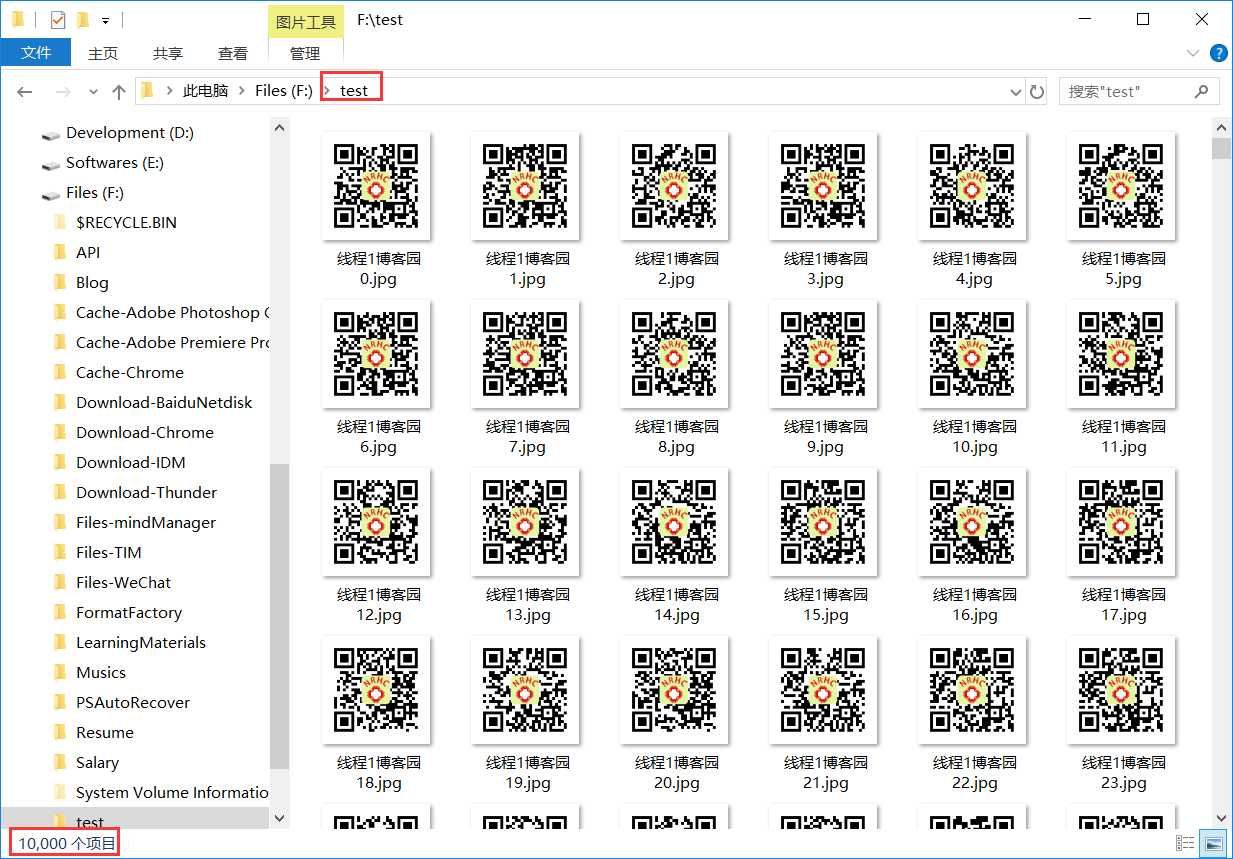Screen dimensions: 1233x859
Task: Select the 图片工具 contextual tab header
Action: coord(306,21)
